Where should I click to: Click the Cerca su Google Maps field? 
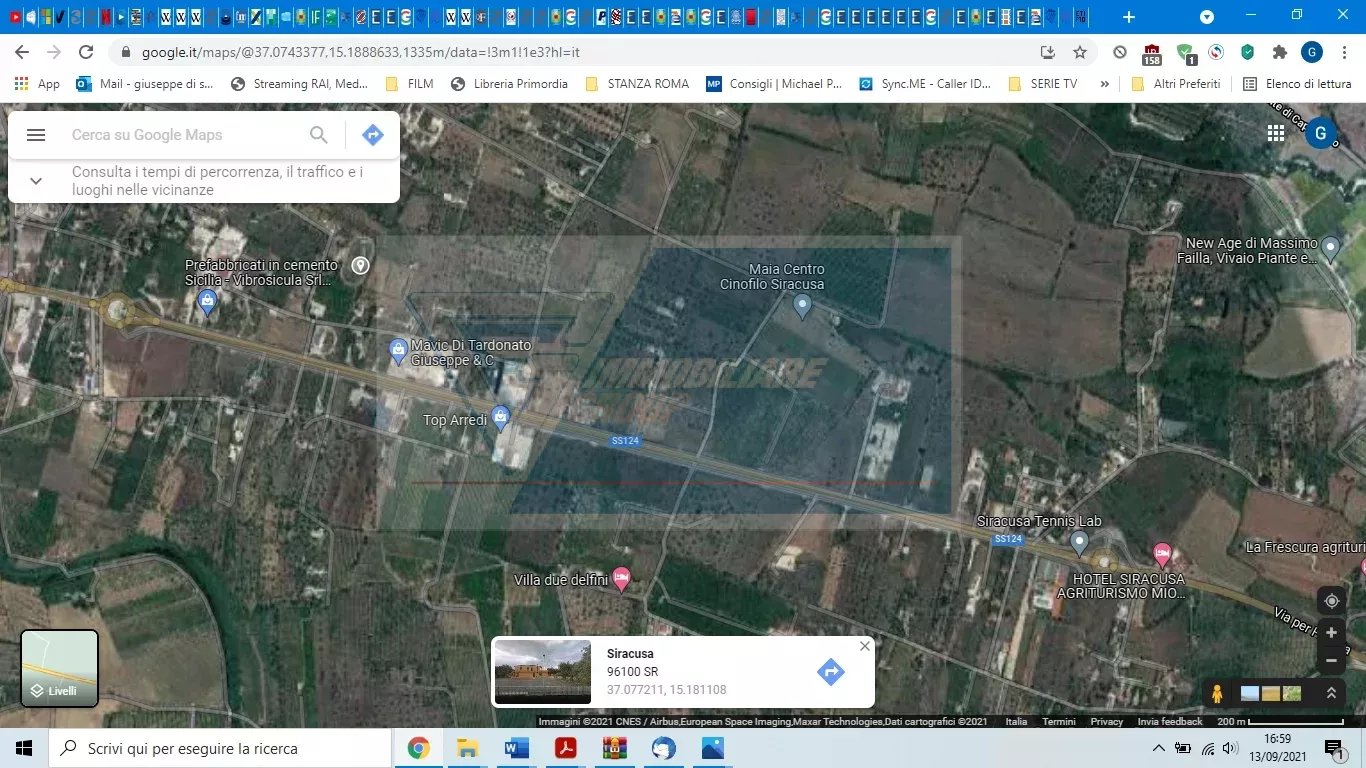pos(185,135)
